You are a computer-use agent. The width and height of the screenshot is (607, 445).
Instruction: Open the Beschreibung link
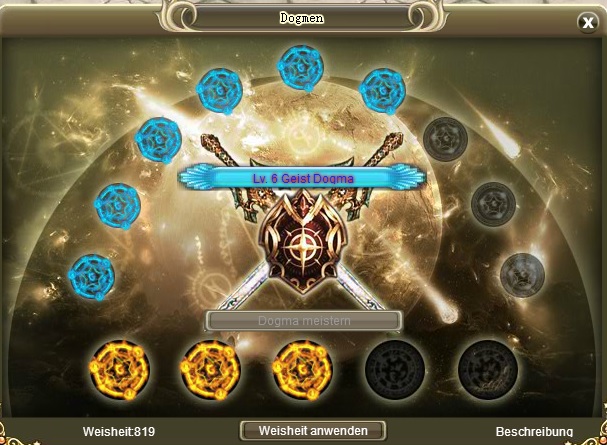pyautogui.click(x=534, y=431)
